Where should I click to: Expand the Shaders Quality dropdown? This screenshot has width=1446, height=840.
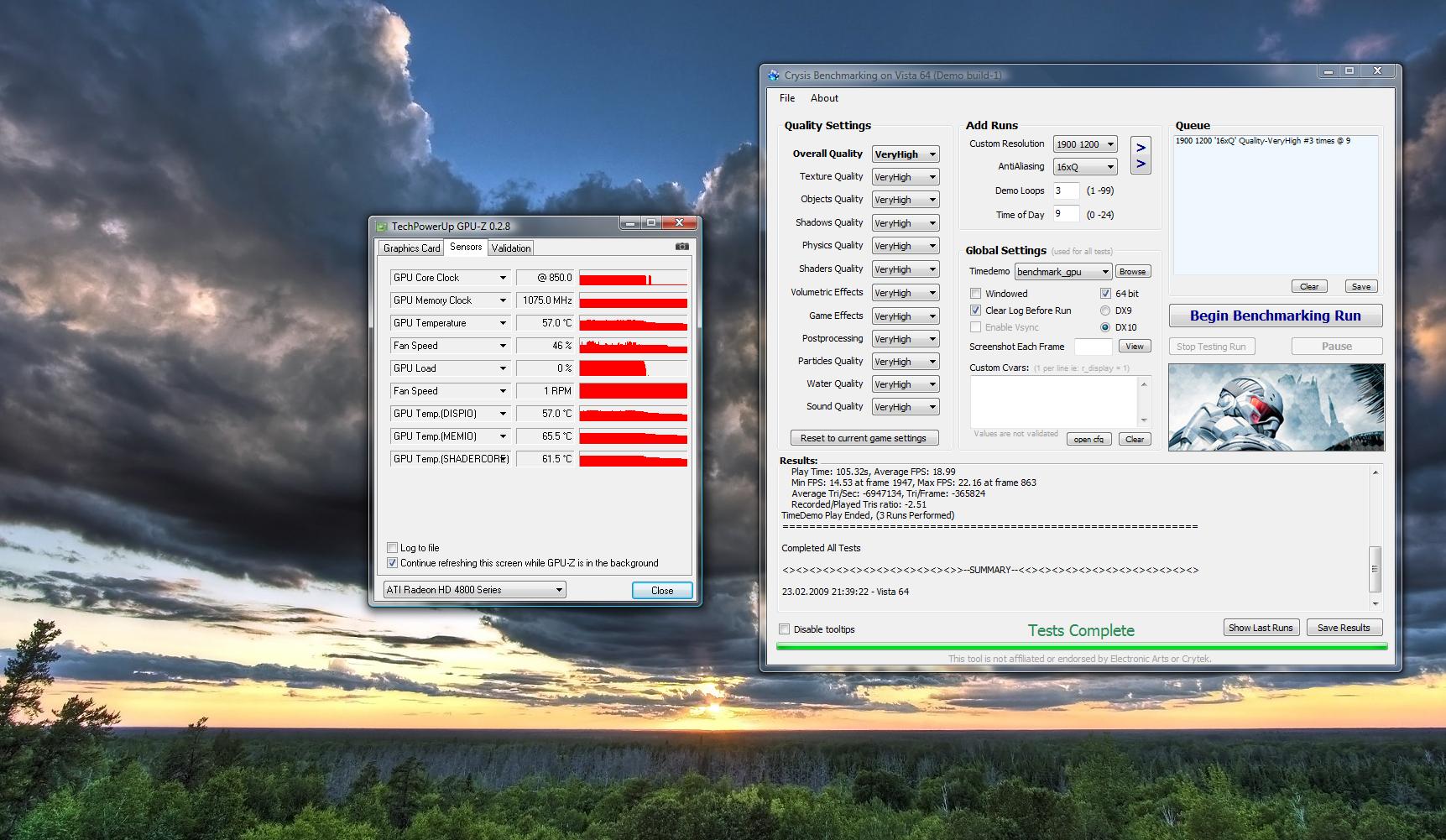(906, 269)
